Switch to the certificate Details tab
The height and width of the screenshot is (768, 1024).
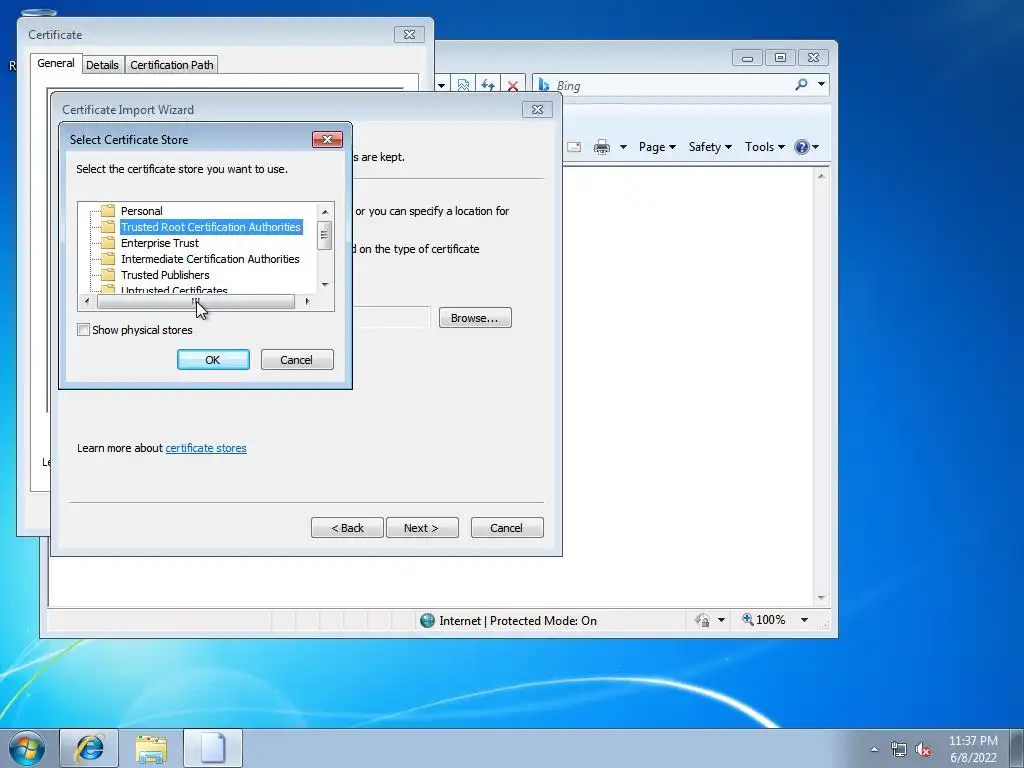pos(103,65)
